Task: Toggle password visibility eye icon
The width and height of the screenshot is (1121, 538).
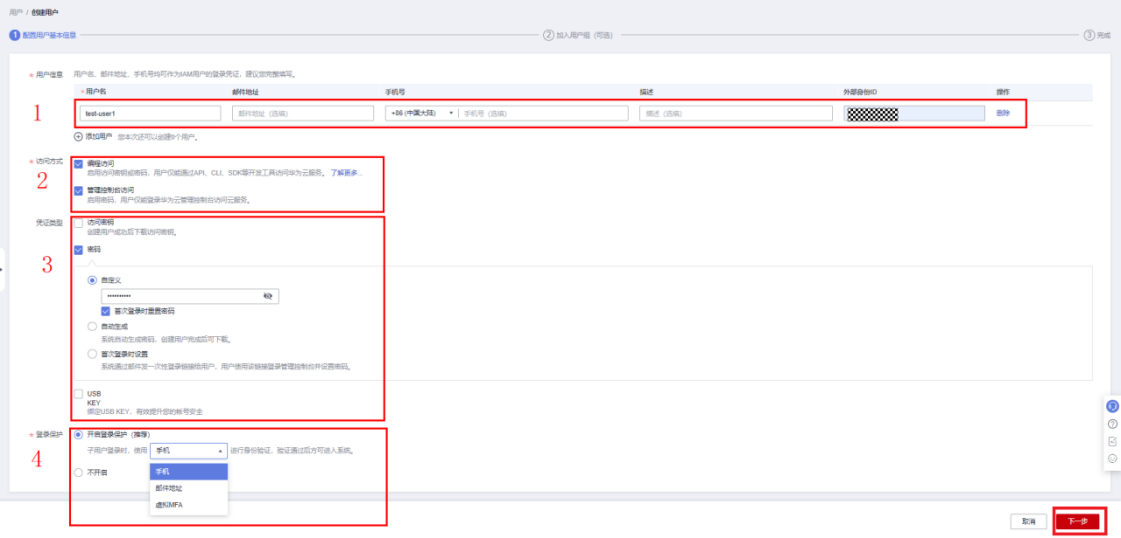Action: [x=268, y=296]
